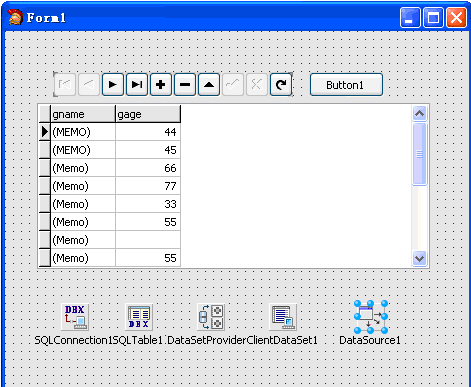Screen dimensions: 471x387
Task: Go to first record in navigator
Action: tap(65, 85)
